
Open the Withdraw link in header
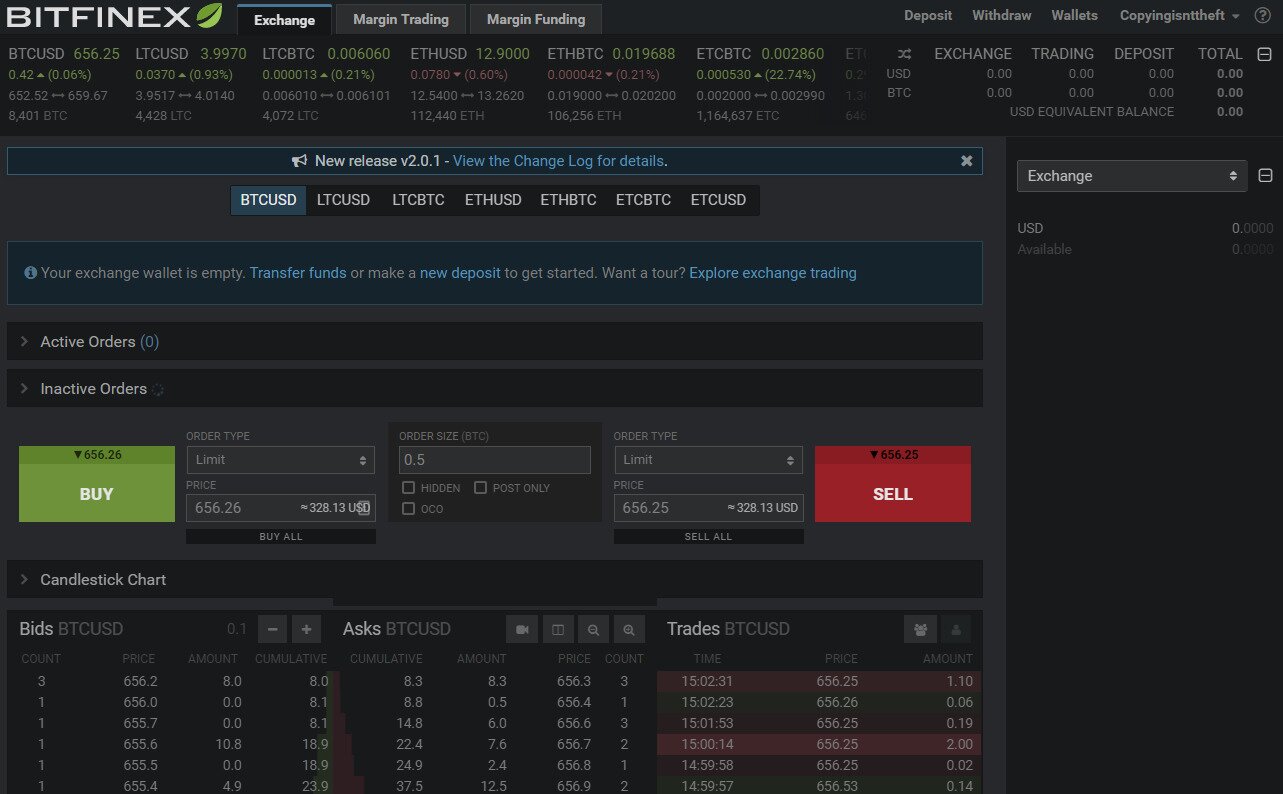click(x=1002, y=16)
